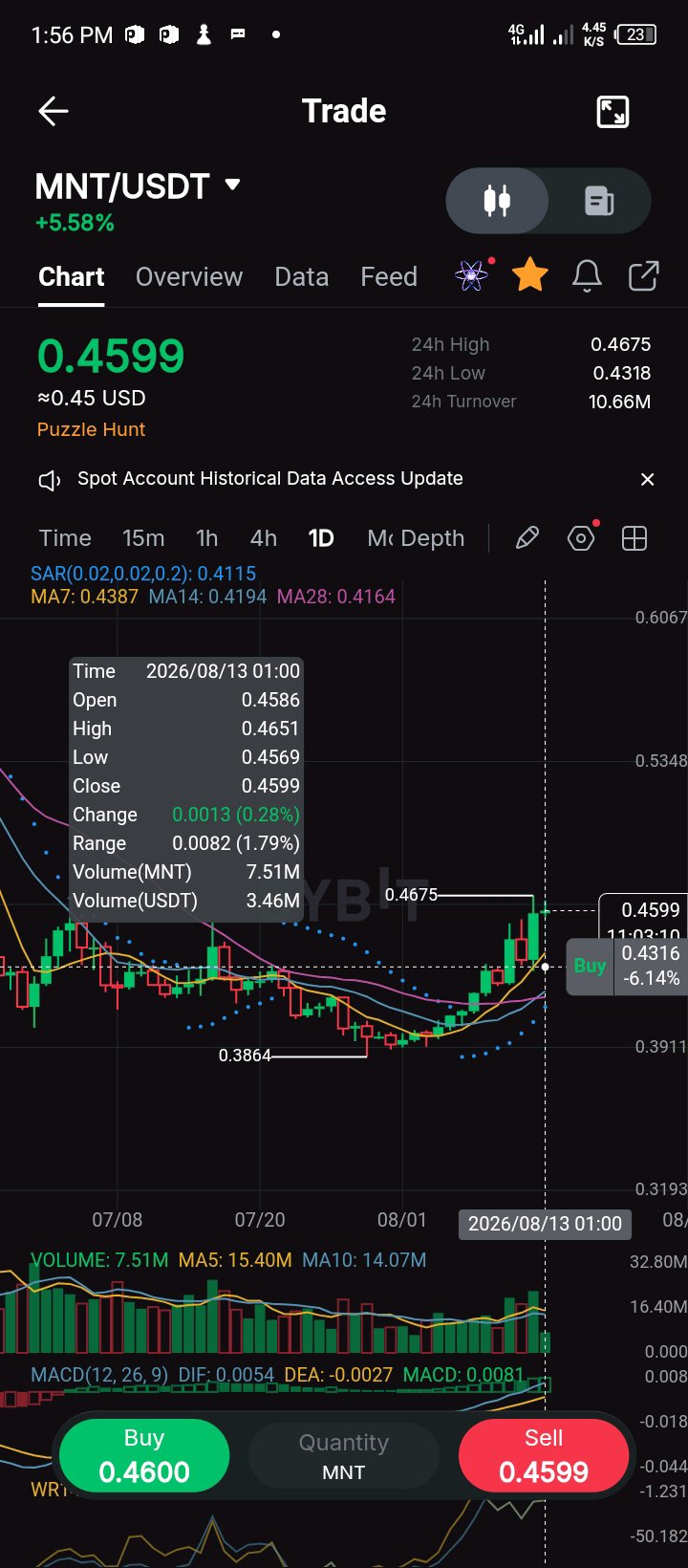The image size is (688, 1568).
Task: Switch to the Overview tab
Action: point(189,277)
